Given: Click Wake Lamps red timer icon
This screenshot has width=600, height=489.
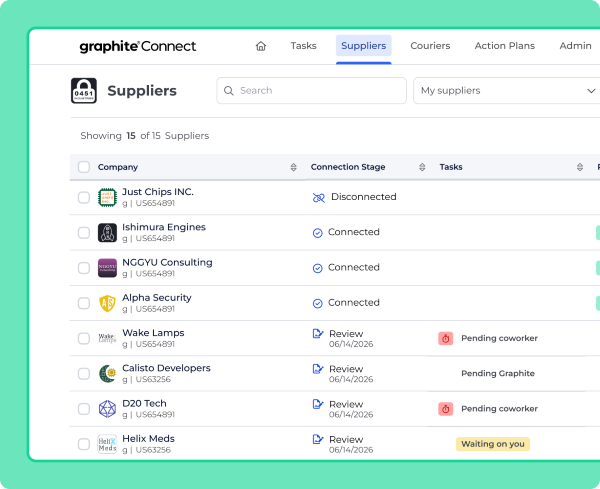Looking at the screenshot, I should [x=446, y=338].
